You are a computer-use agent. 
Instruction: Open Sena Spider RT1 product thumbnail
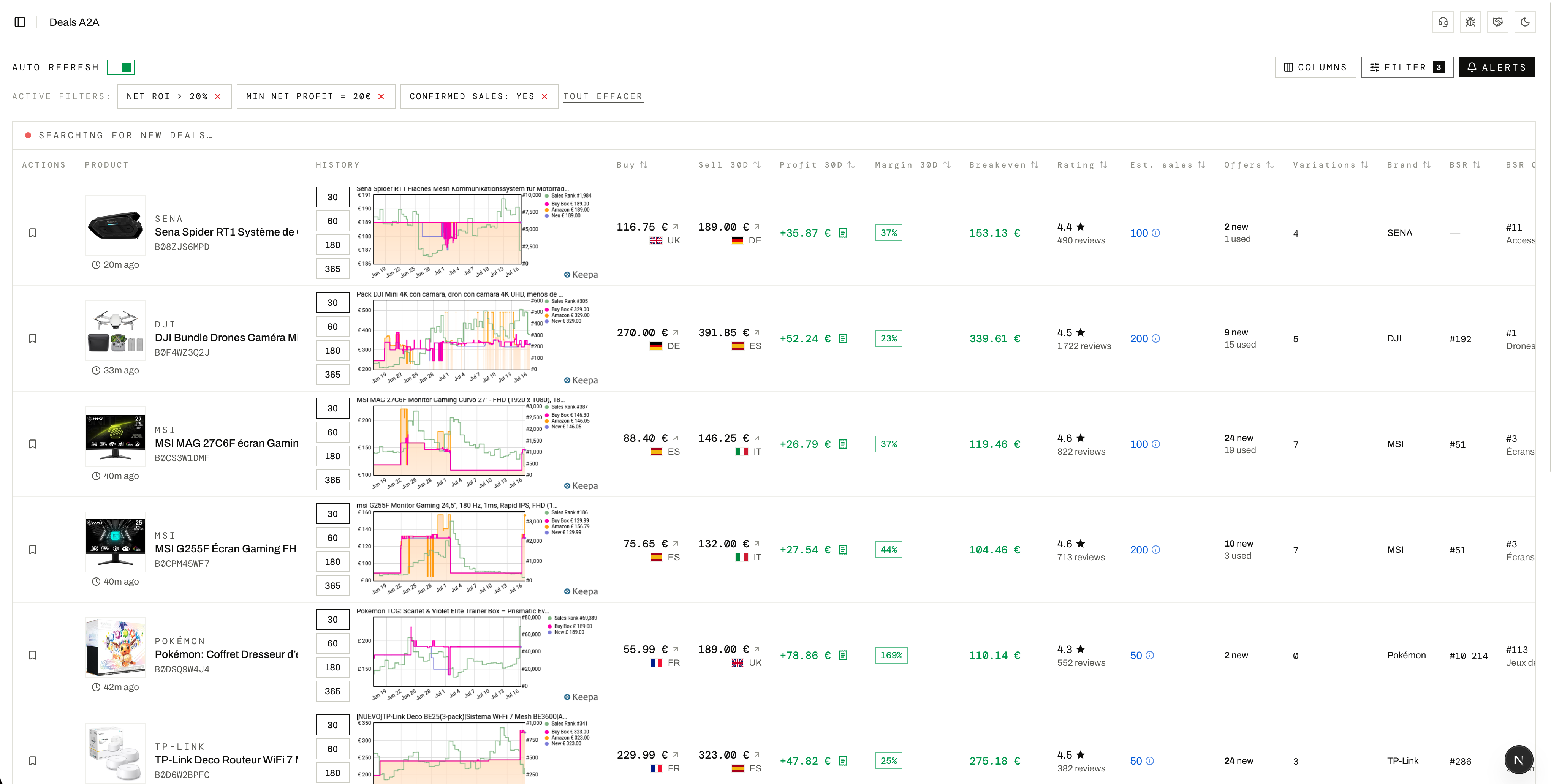[116, 225]
